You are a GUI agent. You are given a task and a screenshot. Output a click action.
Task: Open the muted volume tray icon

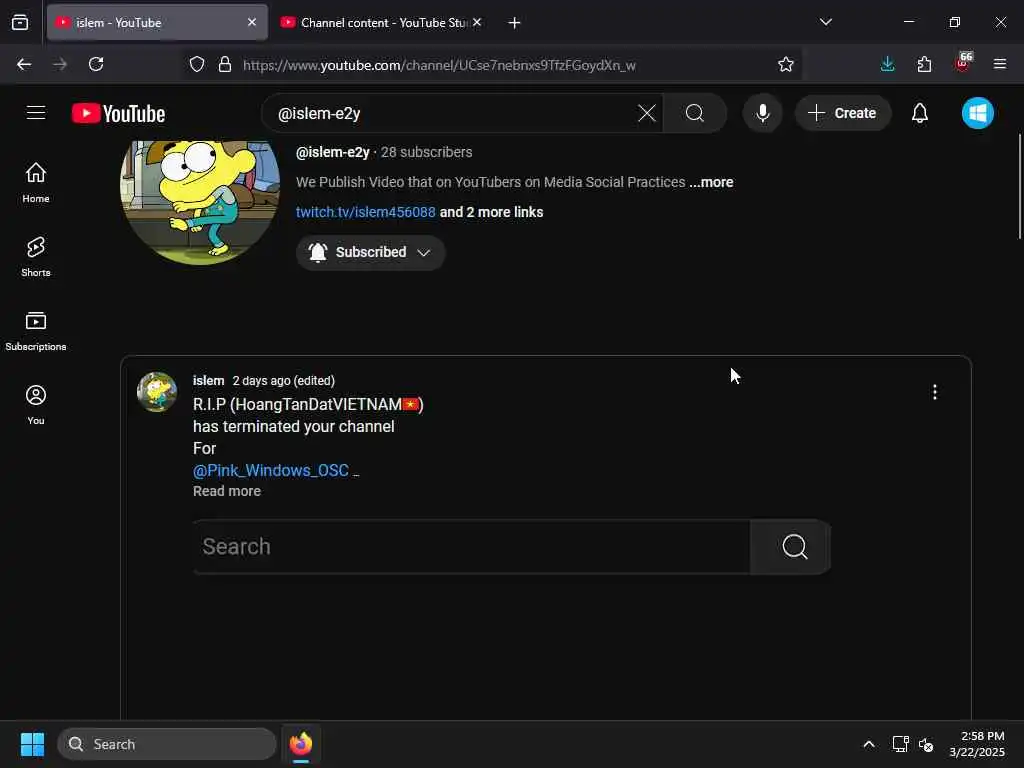[x=925, y=744]
